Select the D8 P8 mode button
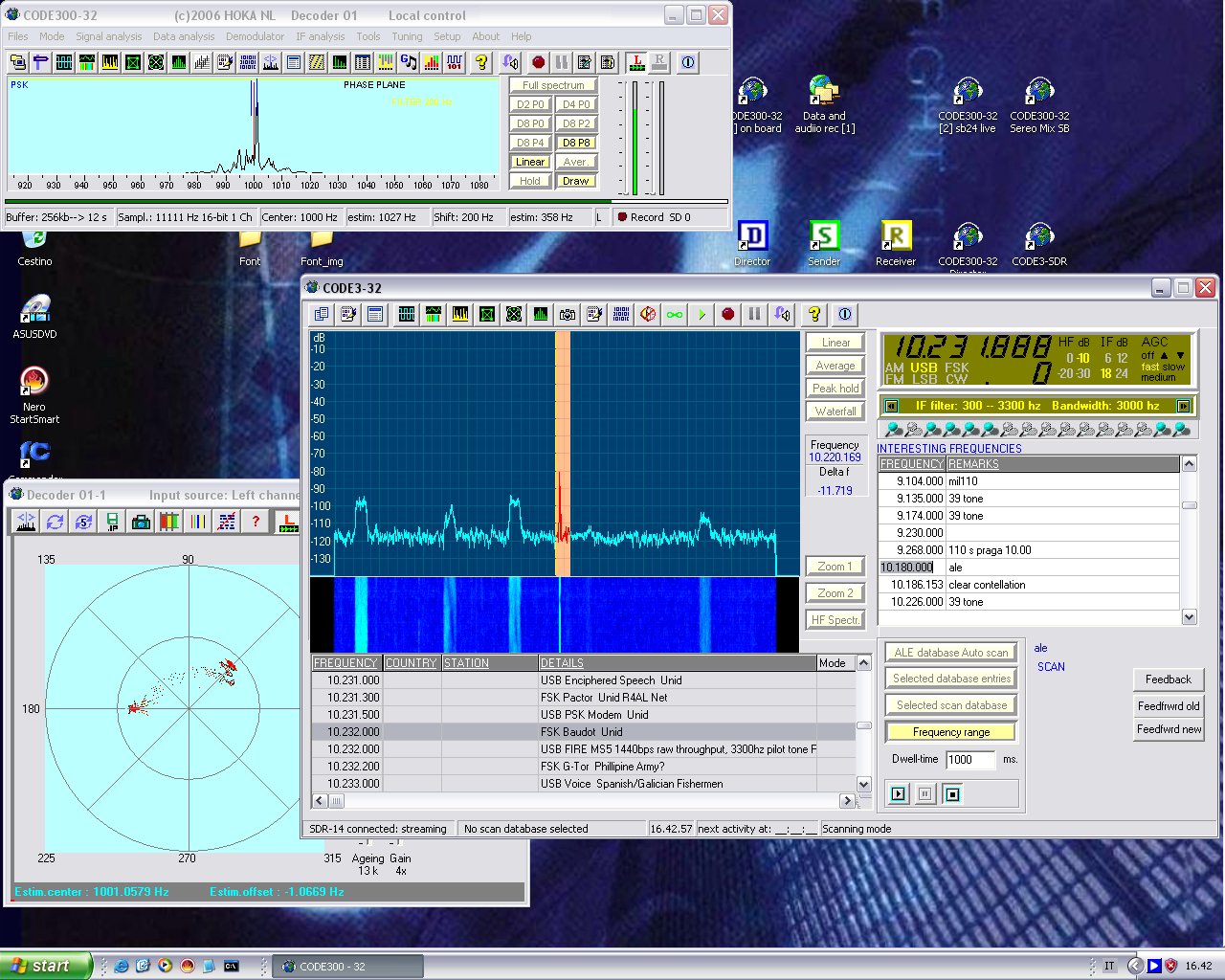1225x980 pixels. (576, 143)
